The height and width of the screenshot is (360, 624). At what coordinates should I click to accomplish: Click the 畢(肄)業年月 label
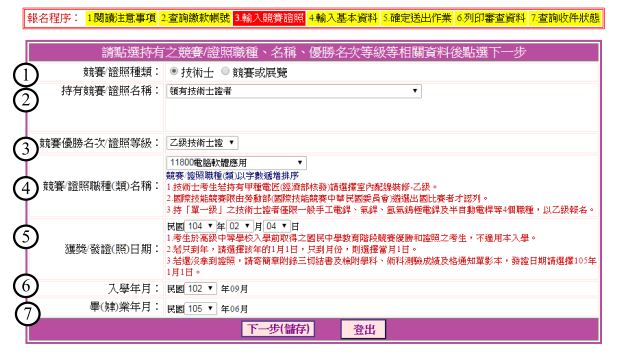point(125,307)
